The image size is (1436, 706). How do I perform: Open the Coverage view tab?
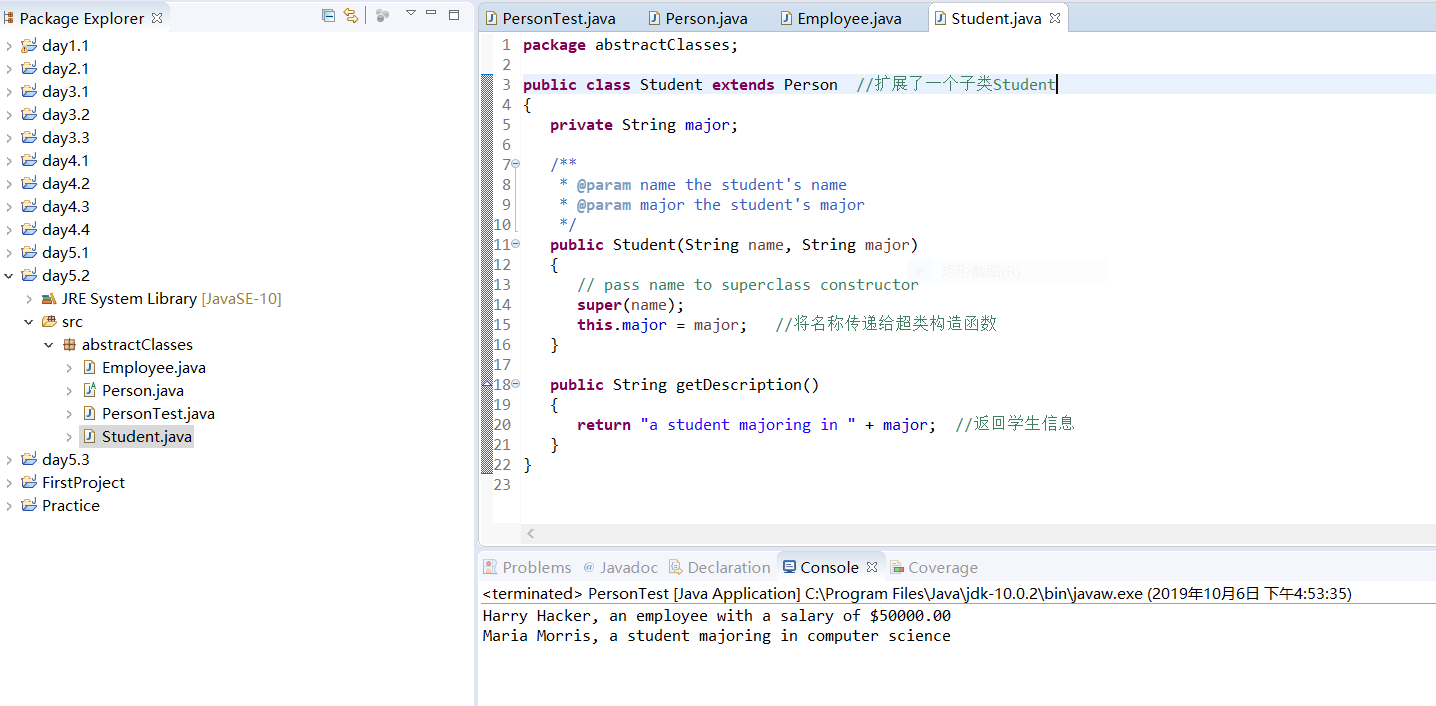(x=934, y=567)
